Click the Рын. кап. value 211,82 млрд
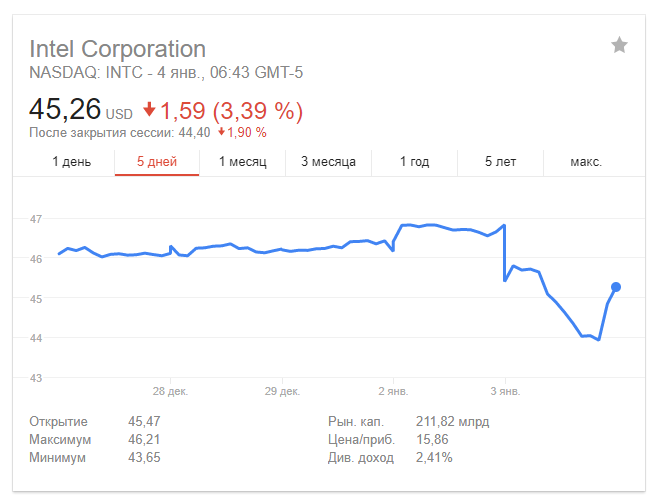Image resolution: width=652 pixels, height=497 pixels. point(452,422)
